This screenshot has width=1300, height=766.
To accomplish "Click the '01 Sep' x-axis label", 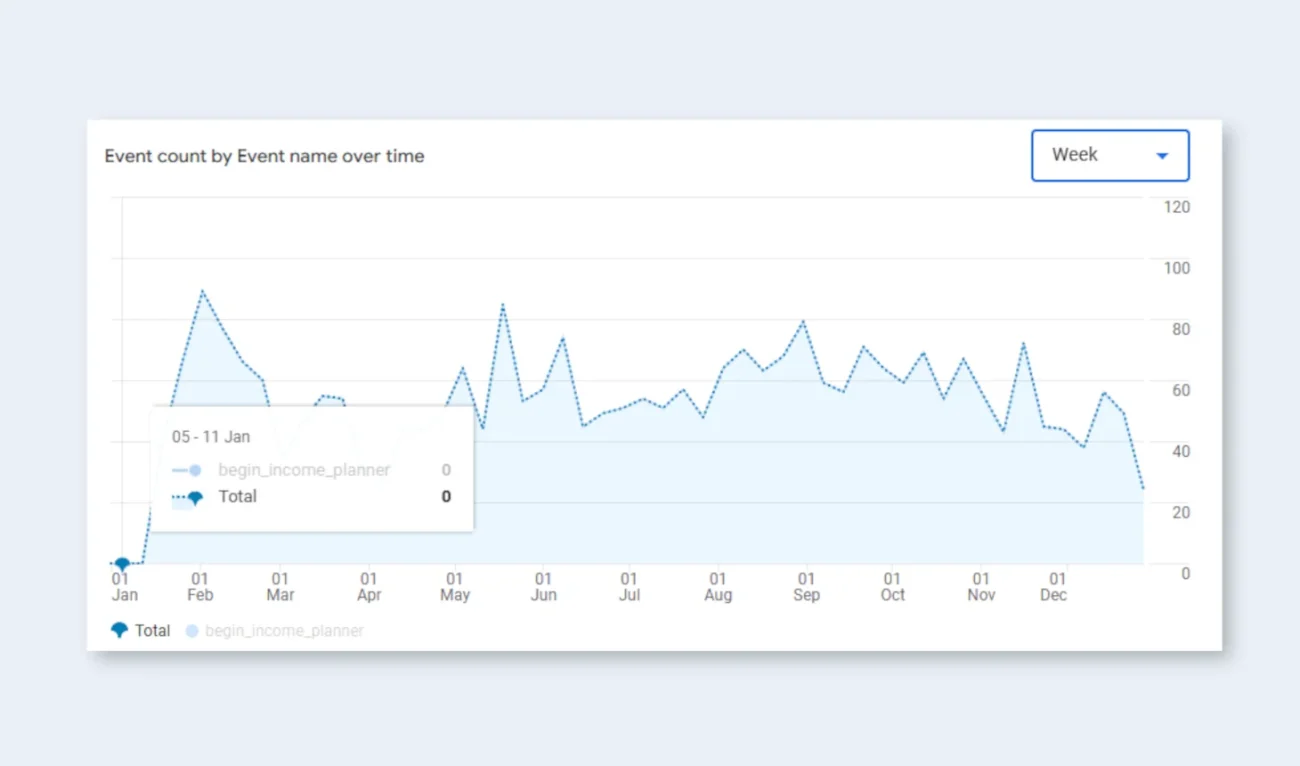I will coord(806,587).
